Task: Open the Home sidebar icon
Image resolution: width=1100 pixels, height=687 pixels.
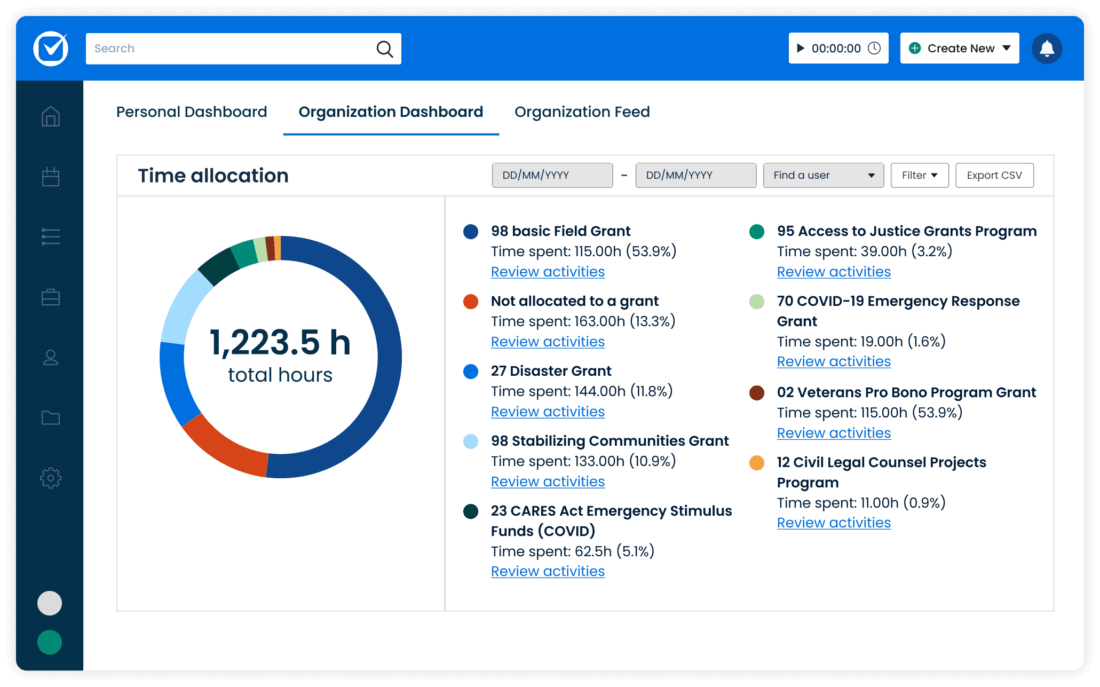Action: click(50, 116)
